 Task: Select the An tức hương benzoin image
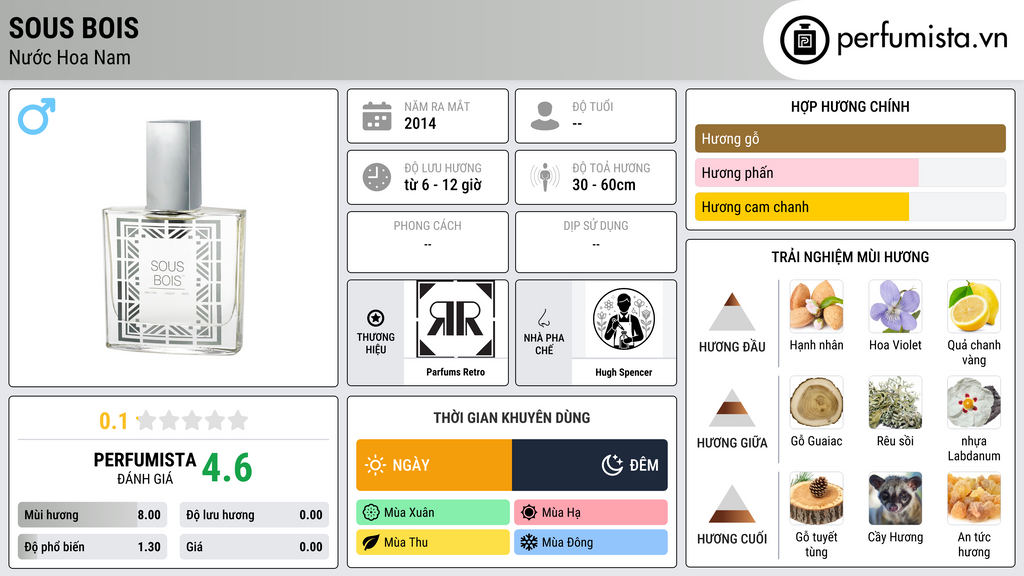[974, 498]
